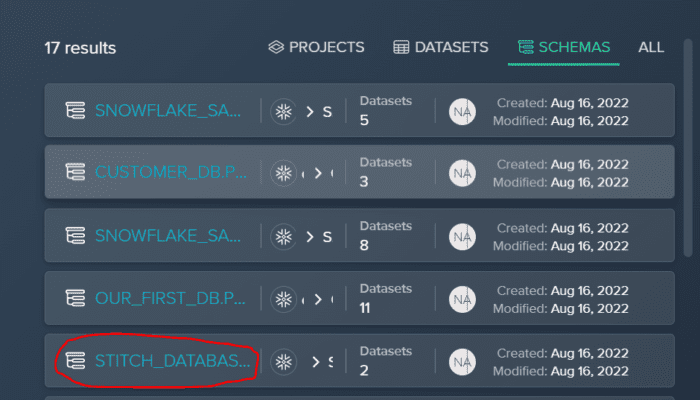This screenshot has height=400, width=700.
Task: Click the Datasets count 11 for OUR_FIRST_DB.P...
Action: pos(365,308)
